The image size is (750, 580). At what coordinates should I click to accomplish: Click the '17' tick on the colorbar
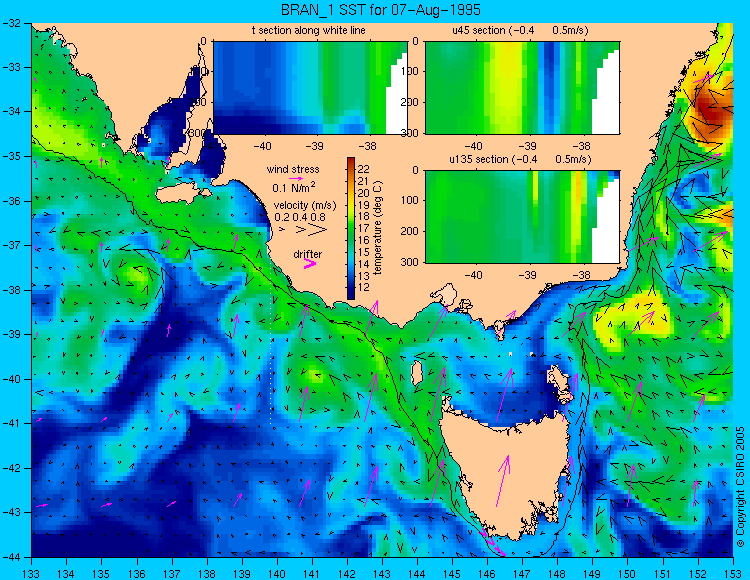[364, 229]
